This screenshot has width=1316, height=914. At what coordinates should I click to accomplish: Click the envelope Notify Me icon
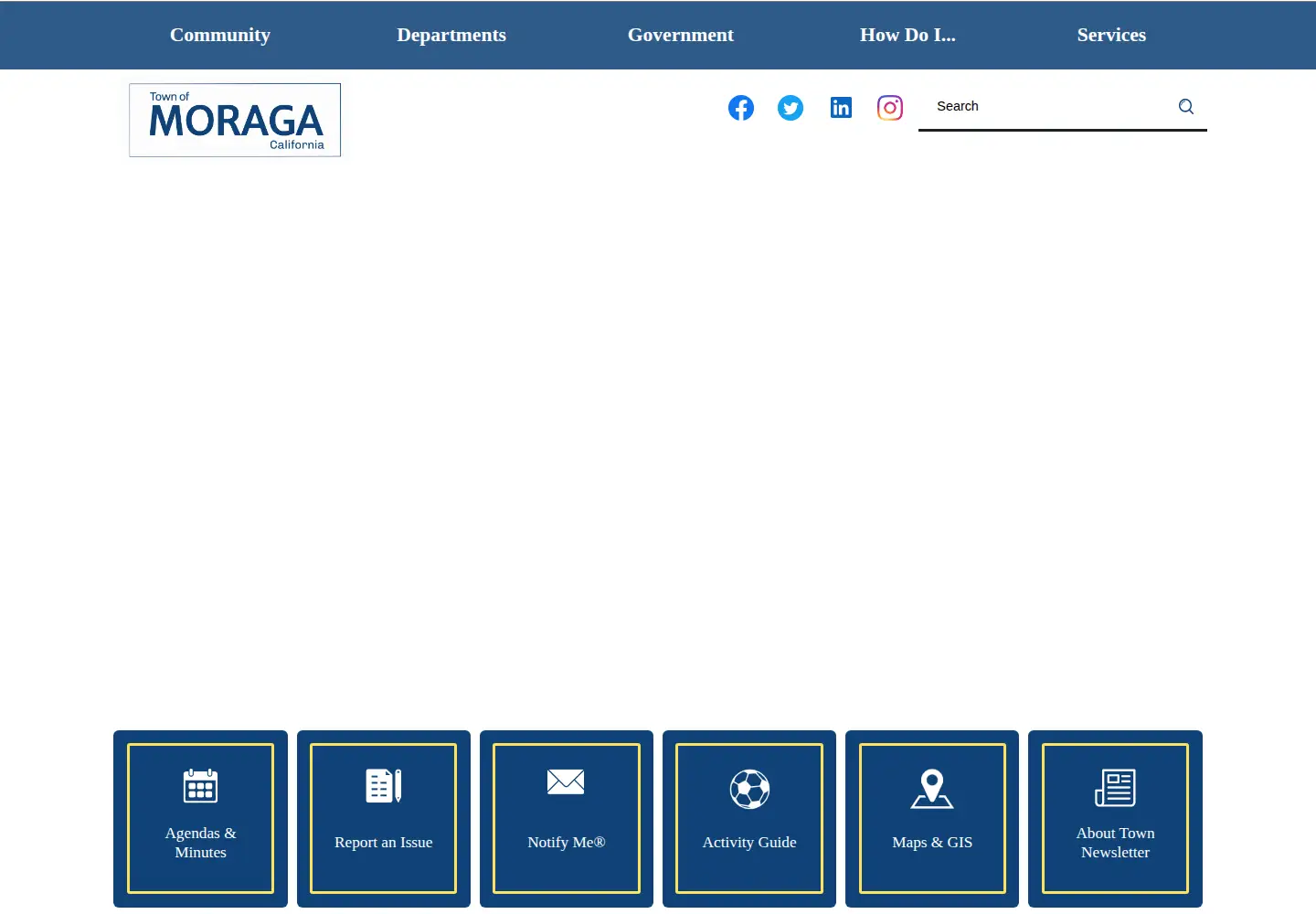click(x=566, y=782)
